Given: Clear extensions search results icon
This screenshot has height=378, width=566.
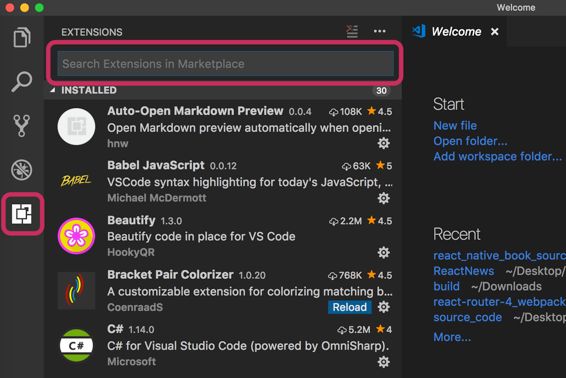Looking at the screenshot, I should coord(352,31).
